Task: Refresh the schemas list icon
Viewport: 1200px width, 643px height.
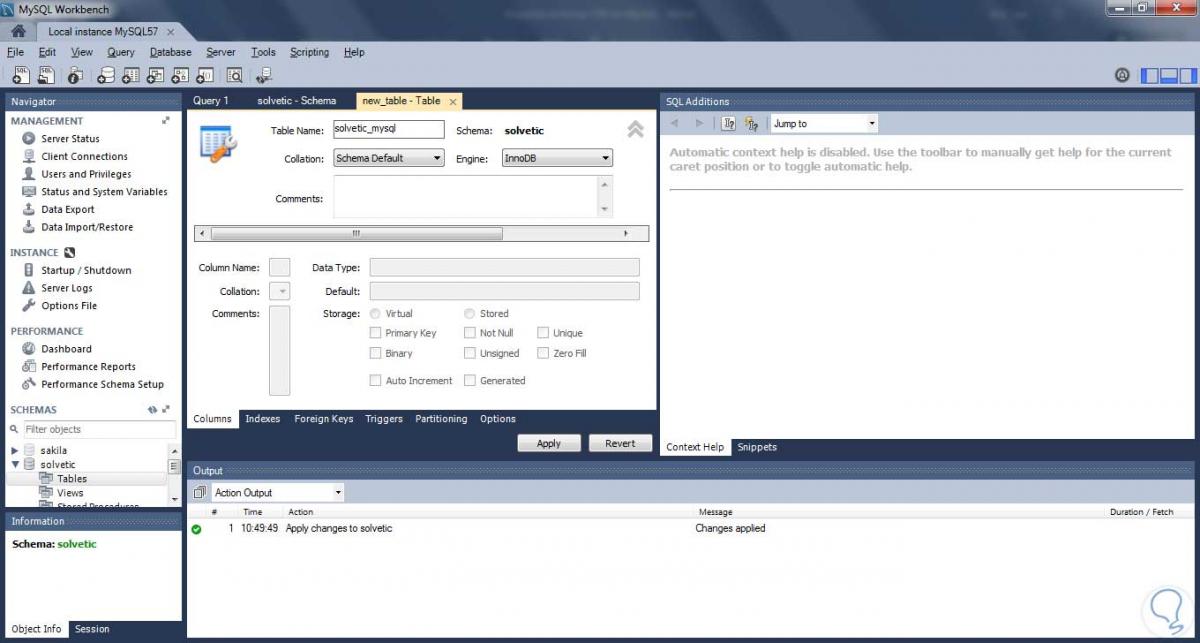Action: pyautogui.click(x=153, y=410)
